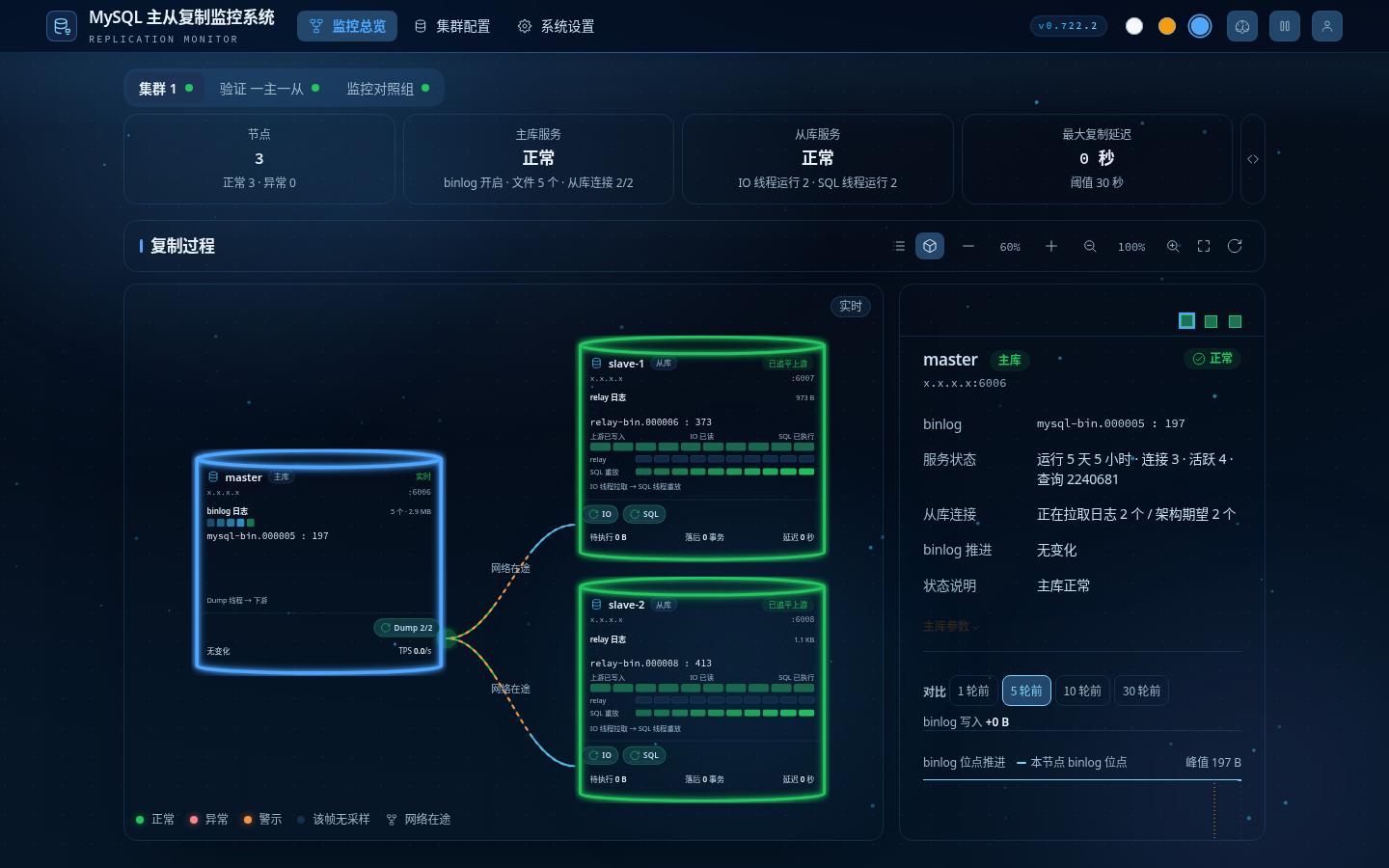Click the 60% scale value
The width and height of the screenshot is (1389, 868).
[1010, 247]
